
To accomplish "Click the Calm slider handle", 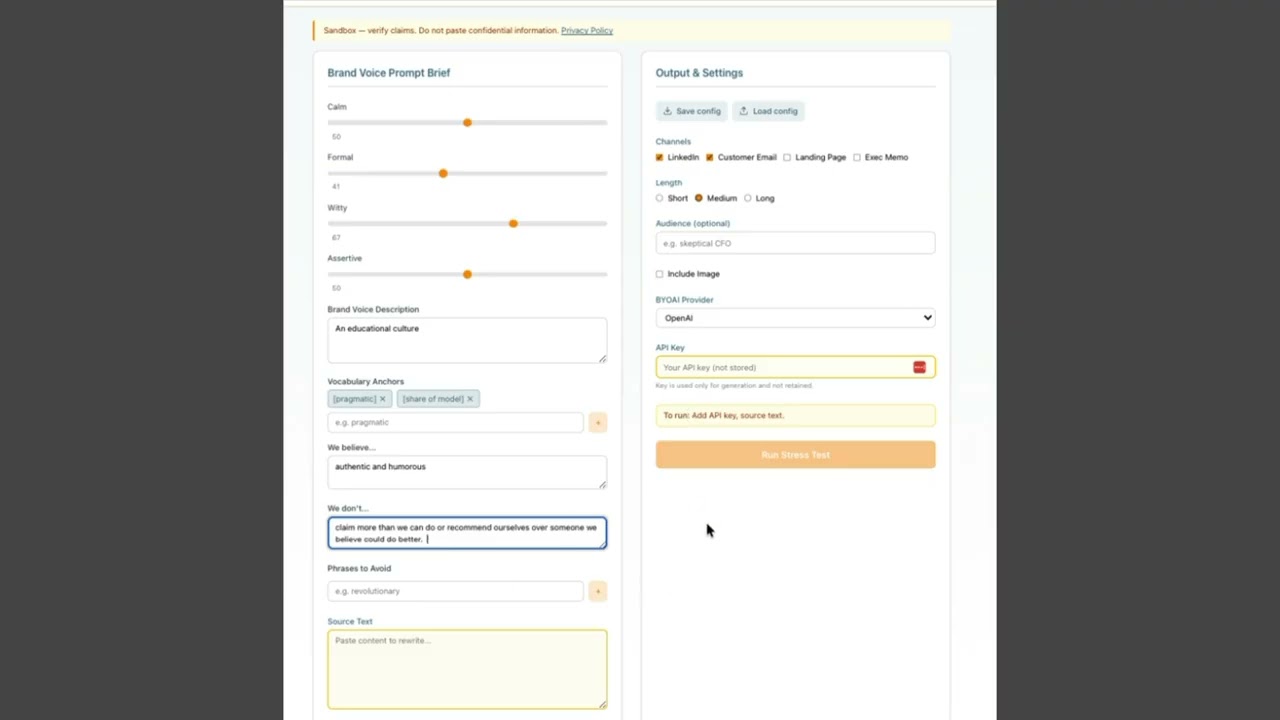I will [467, 123].
